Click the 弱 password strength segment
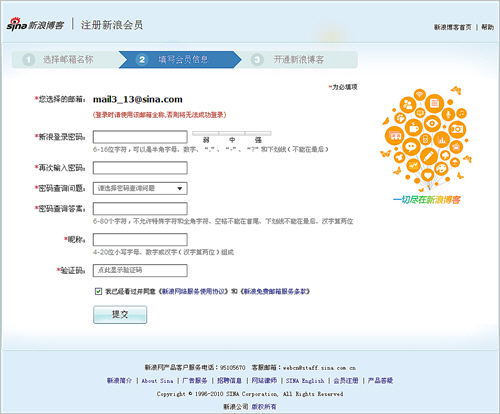This screenshot has width=500, height=414. [206, 137]
